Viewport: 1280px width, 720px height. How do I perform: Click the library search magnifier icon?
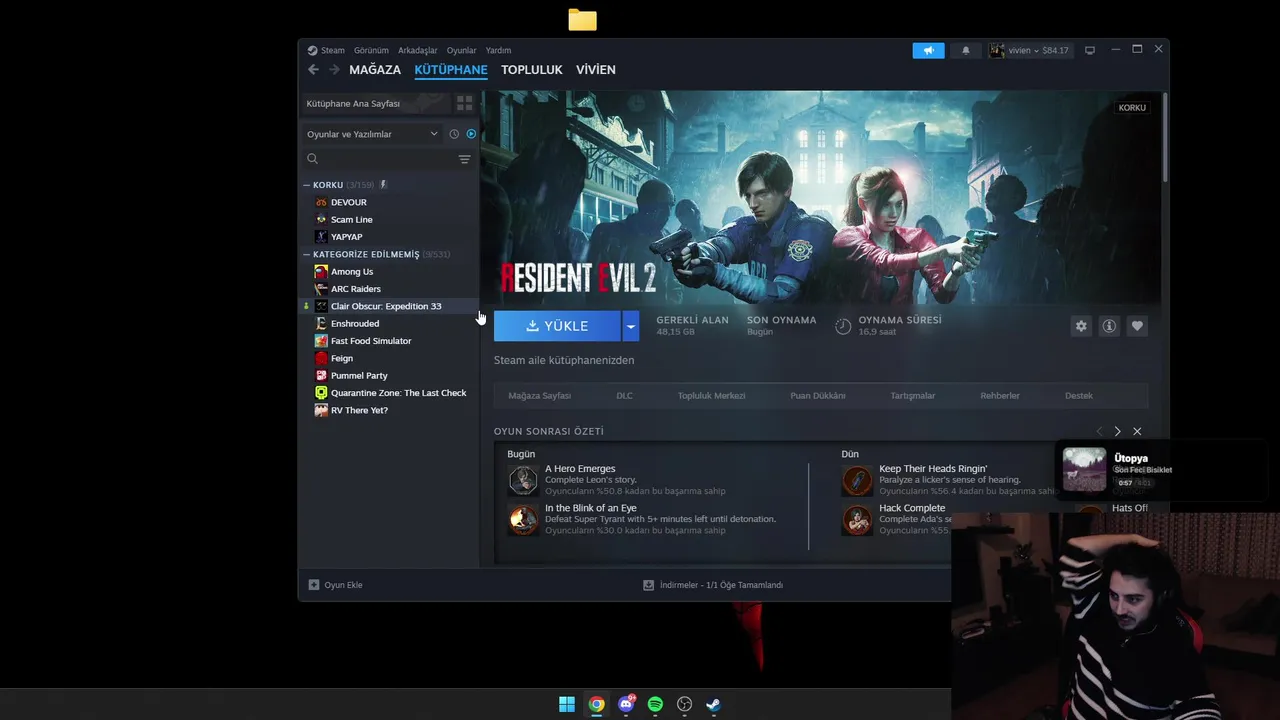point(312,159)
